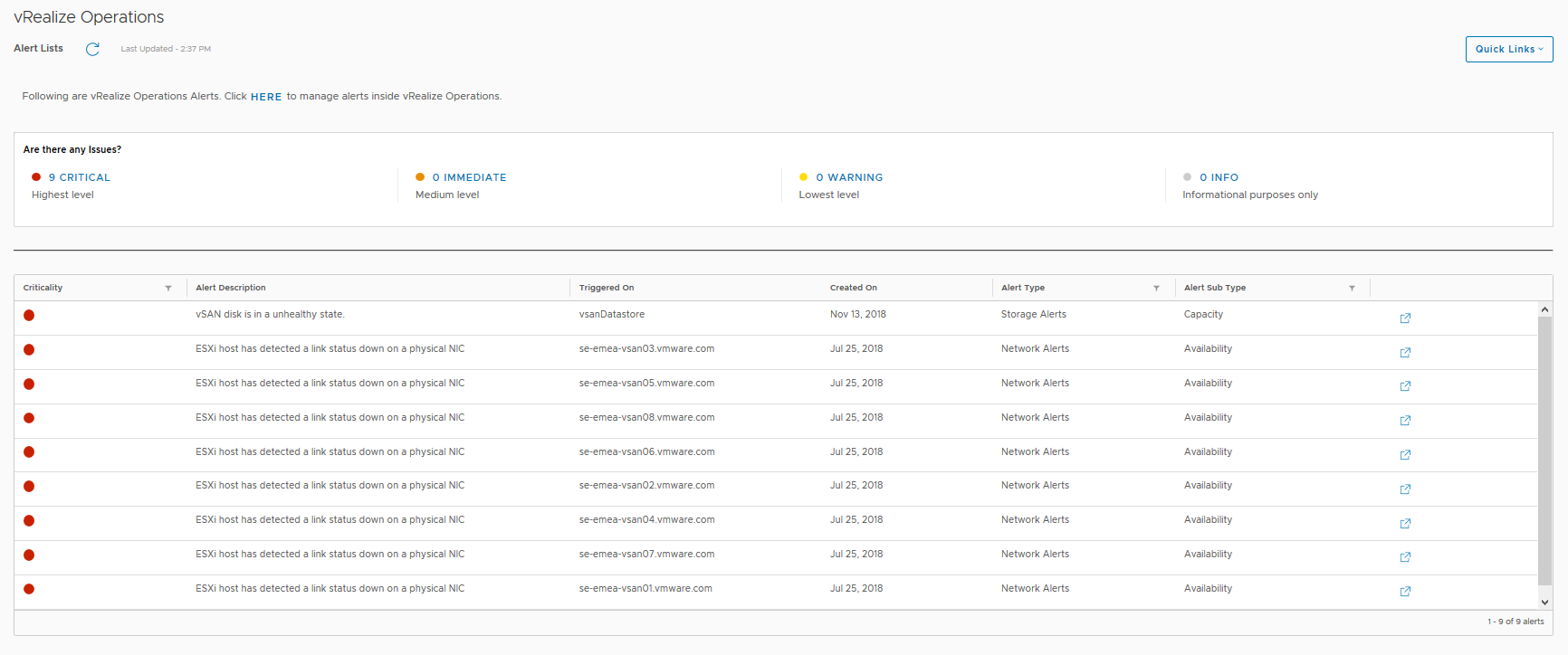Filter by 9 CRITICAL alerts

(x=80, y=177)
